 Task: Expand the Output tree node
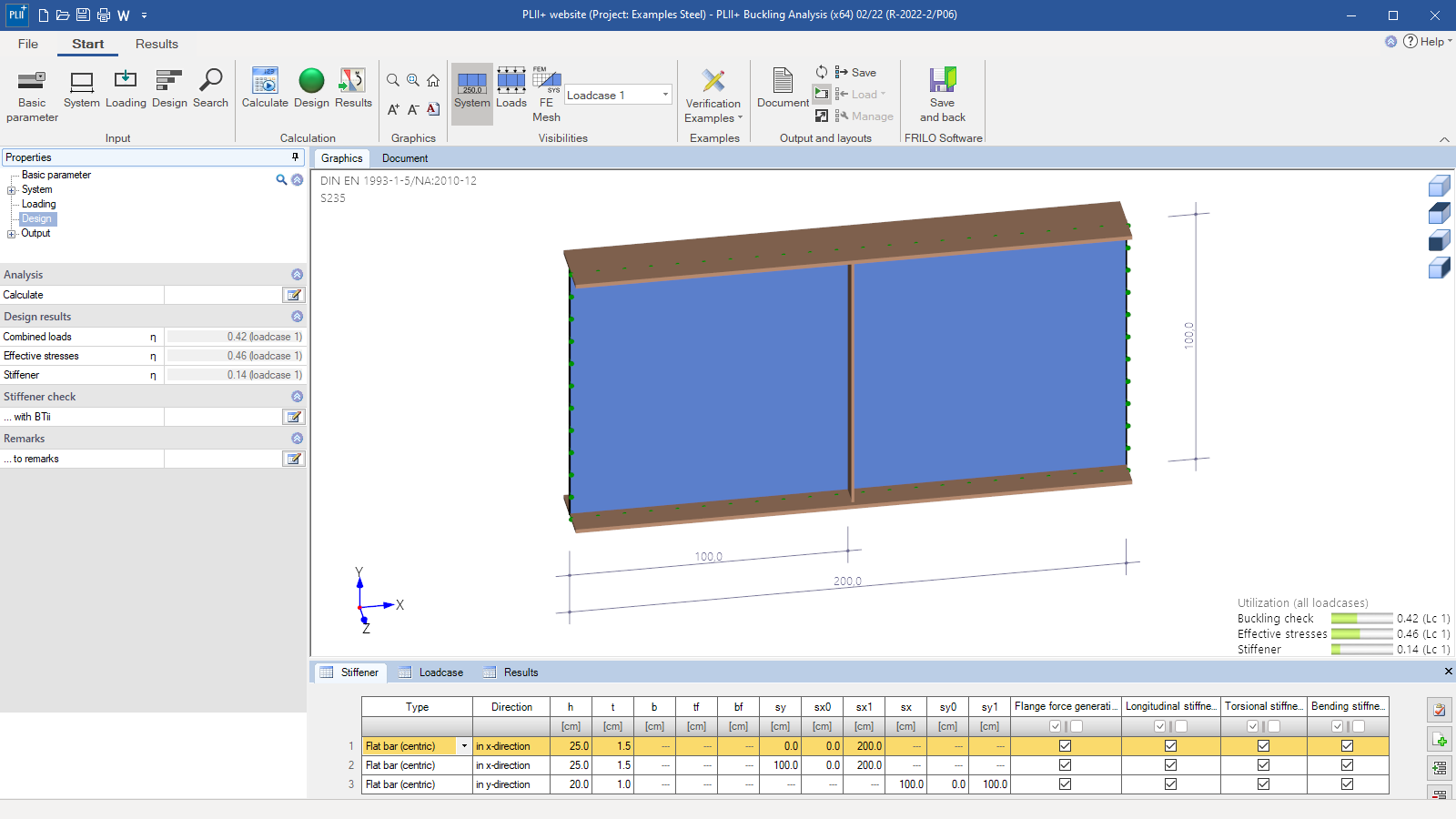pos(12,234)
